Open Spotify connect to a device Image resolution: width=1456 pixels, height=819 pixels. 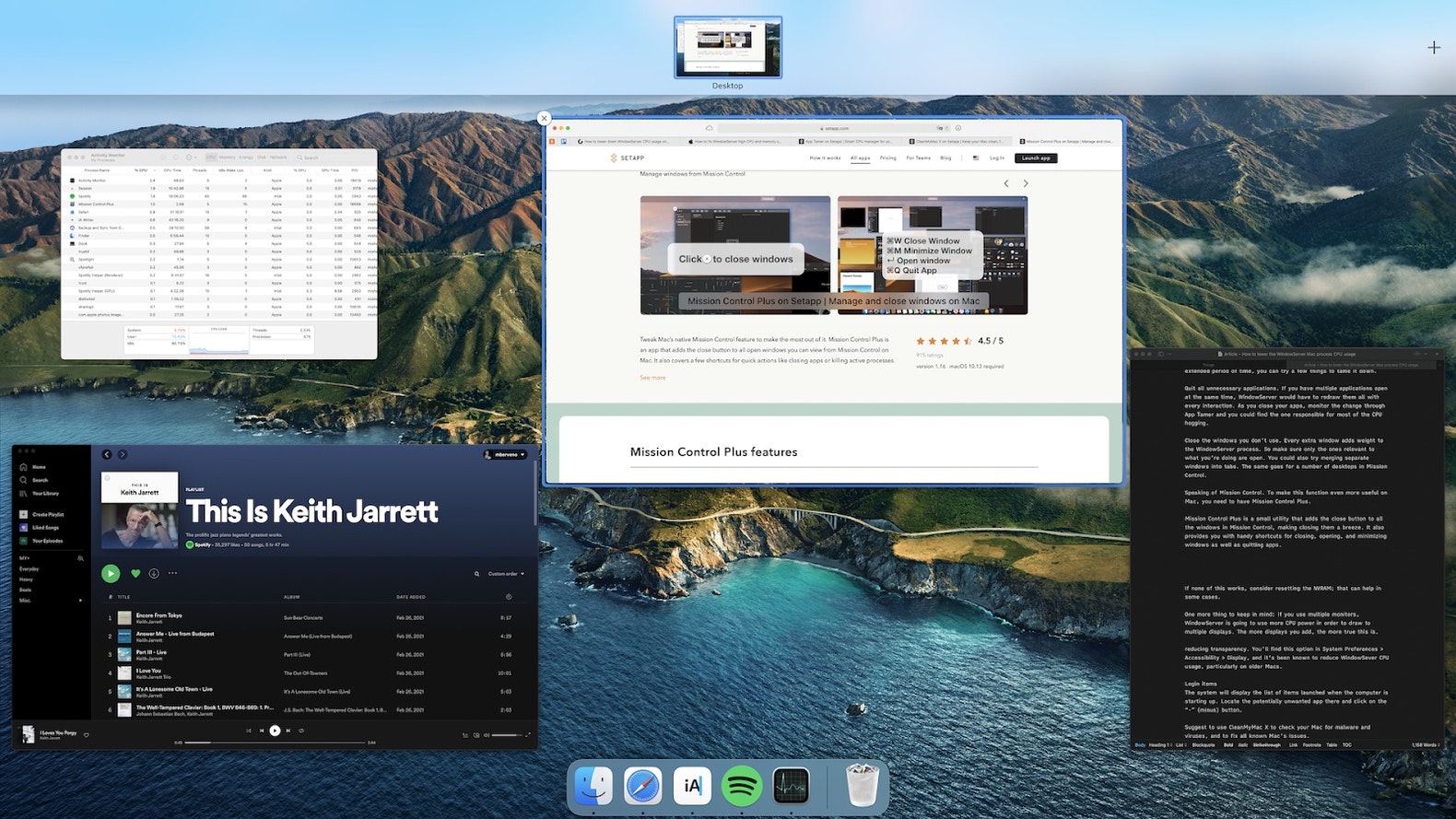pos(476,735)
